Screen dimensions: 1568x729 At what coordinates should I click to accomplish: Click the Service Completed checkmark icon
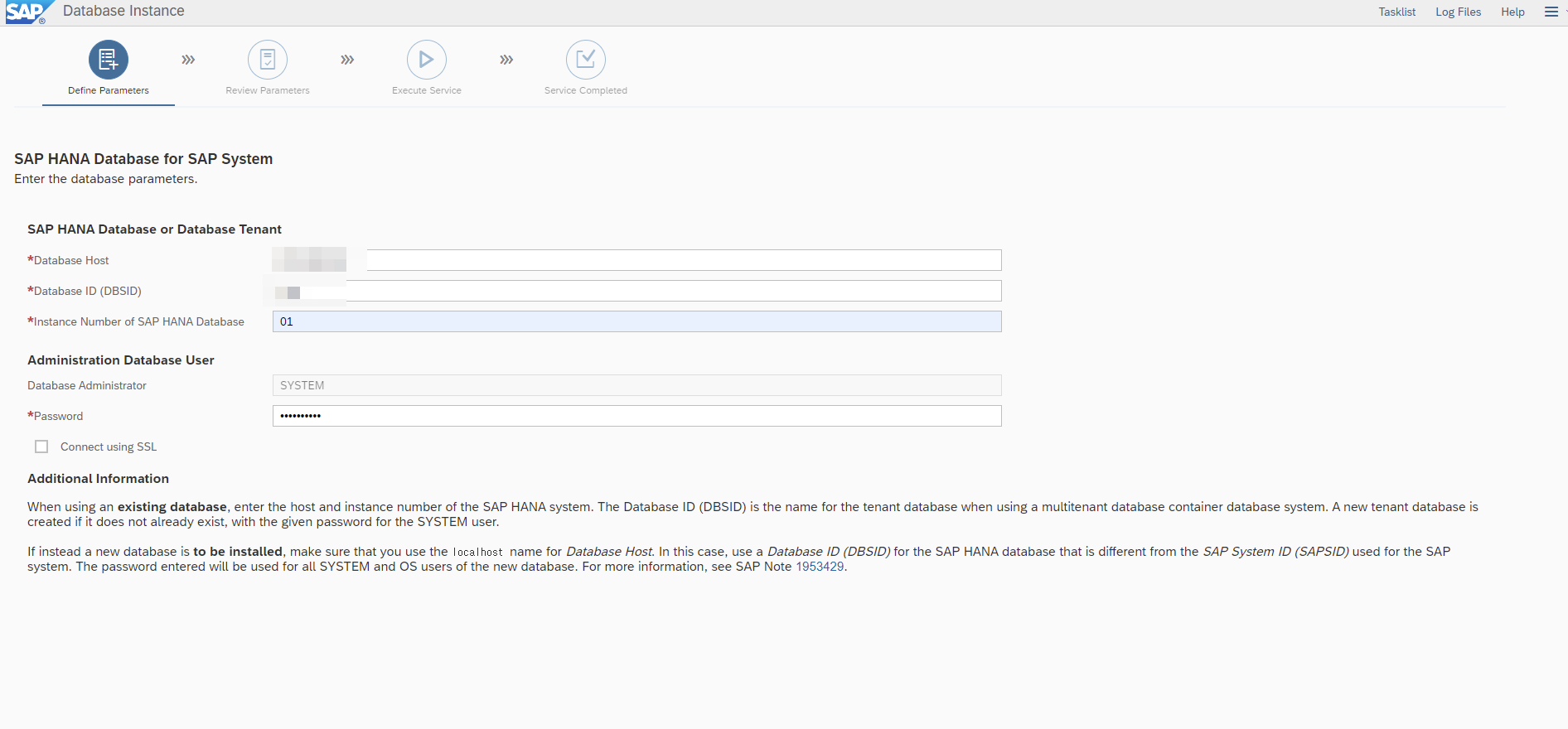586,60
